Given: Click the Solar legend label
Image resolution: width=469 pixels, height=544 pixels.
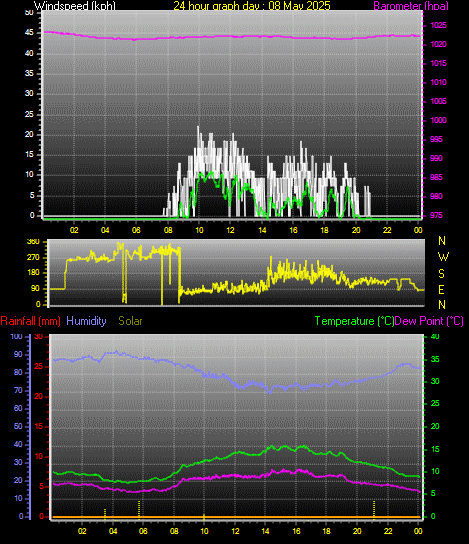Looking at the screenshot, I should [x=130, y=321].
